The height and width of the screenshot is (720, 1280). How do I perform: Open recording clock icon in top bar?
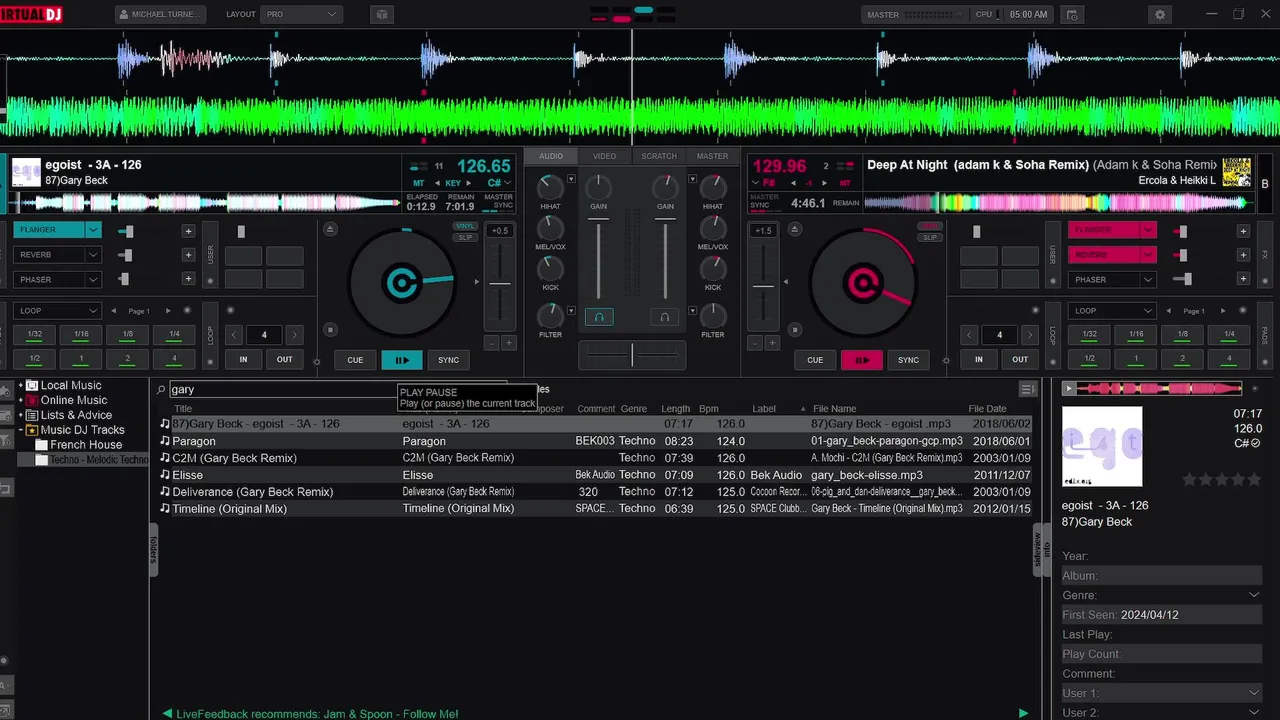coord(1072,15)
